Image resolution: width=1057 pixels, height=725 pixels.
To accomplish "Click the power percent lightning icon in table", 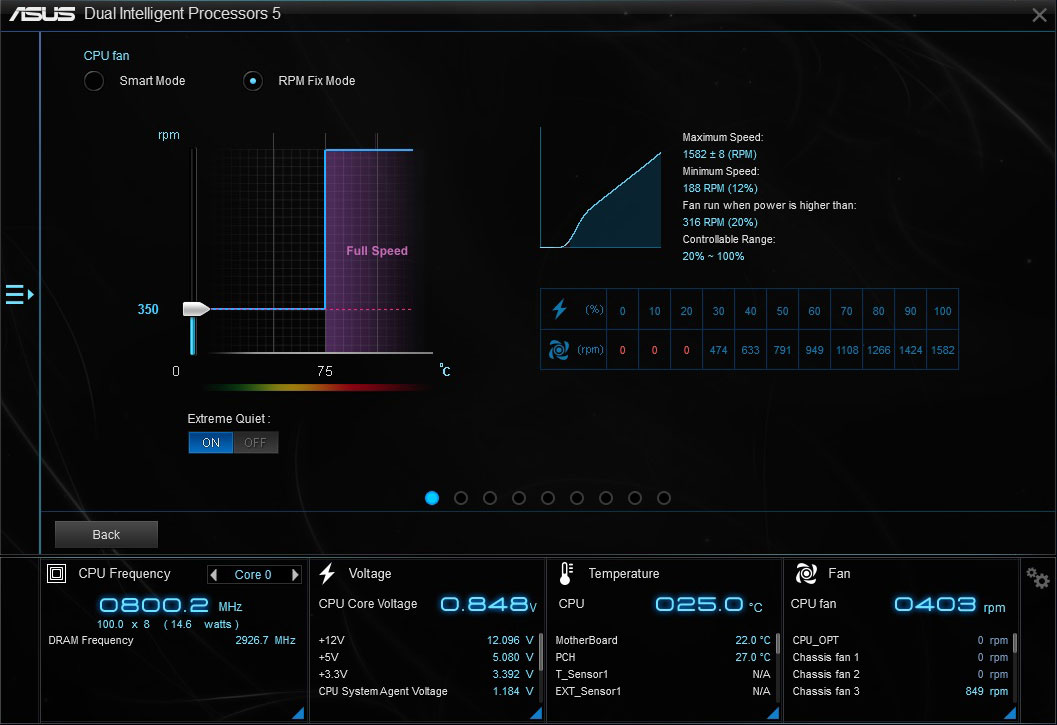I will 560,310.
